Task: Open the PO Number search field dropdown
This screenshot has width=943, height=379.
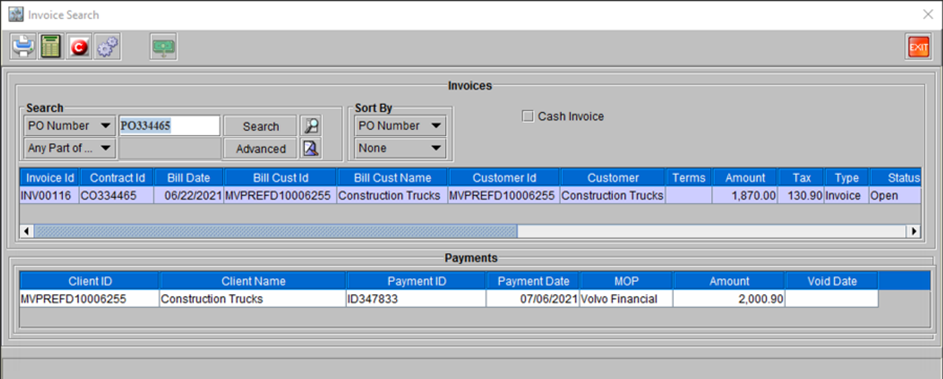Action: [69, 126]
